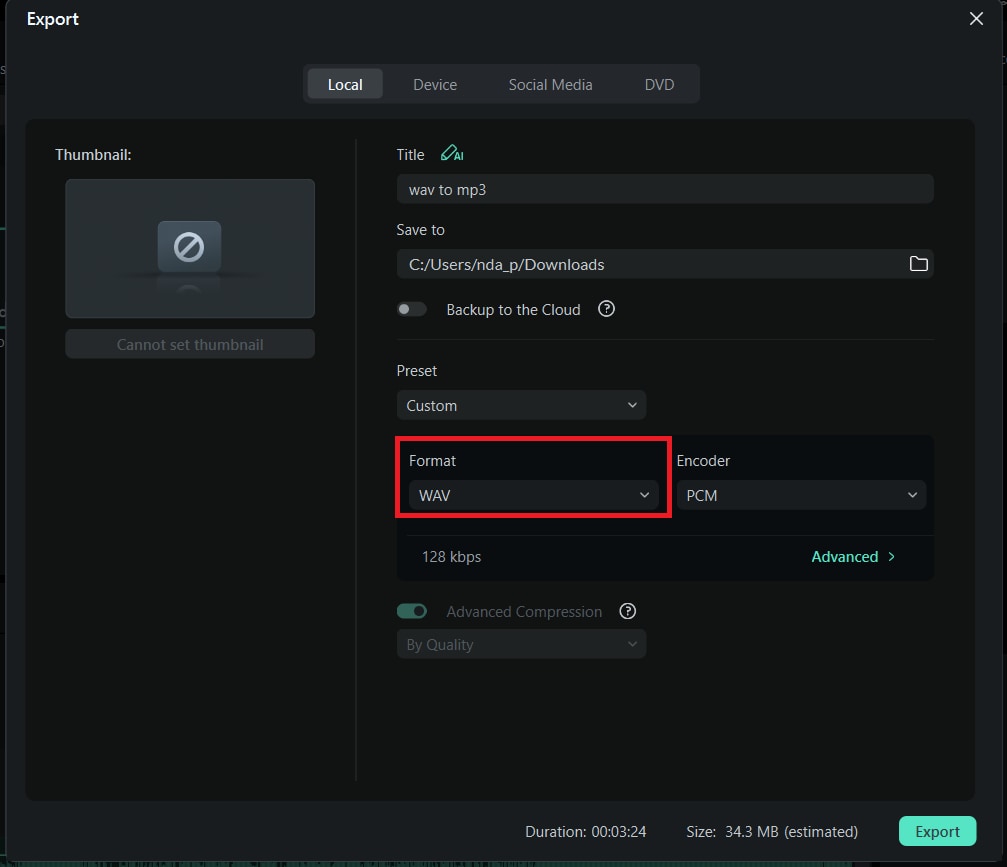Image resolution: width=1007 pixels, height=867 pixels.
Task: Toggle the Advanced Compression switch off
Action: [412, 610]
